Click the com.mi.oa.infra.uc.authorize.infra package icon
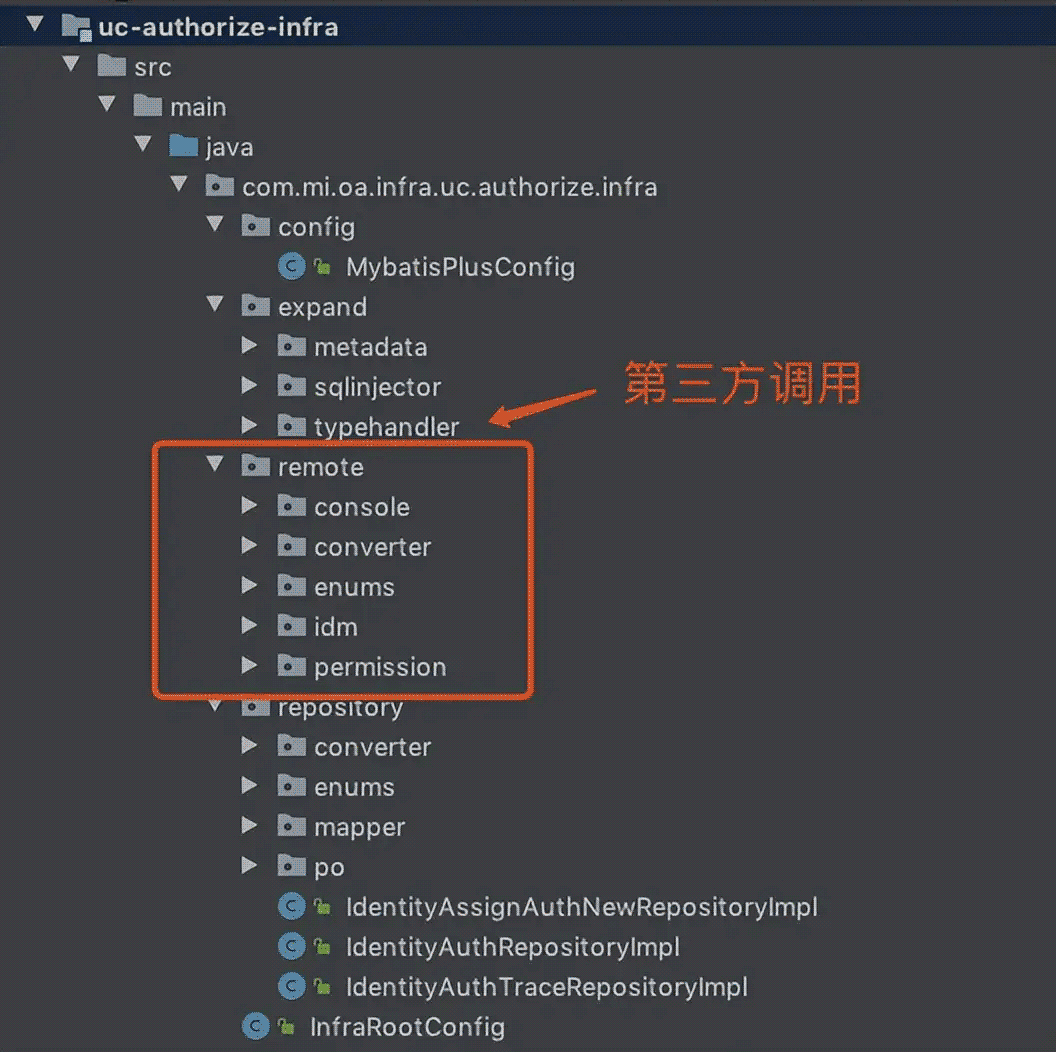The height and width of the screenshot is (1052, 1056). (220, 186)
